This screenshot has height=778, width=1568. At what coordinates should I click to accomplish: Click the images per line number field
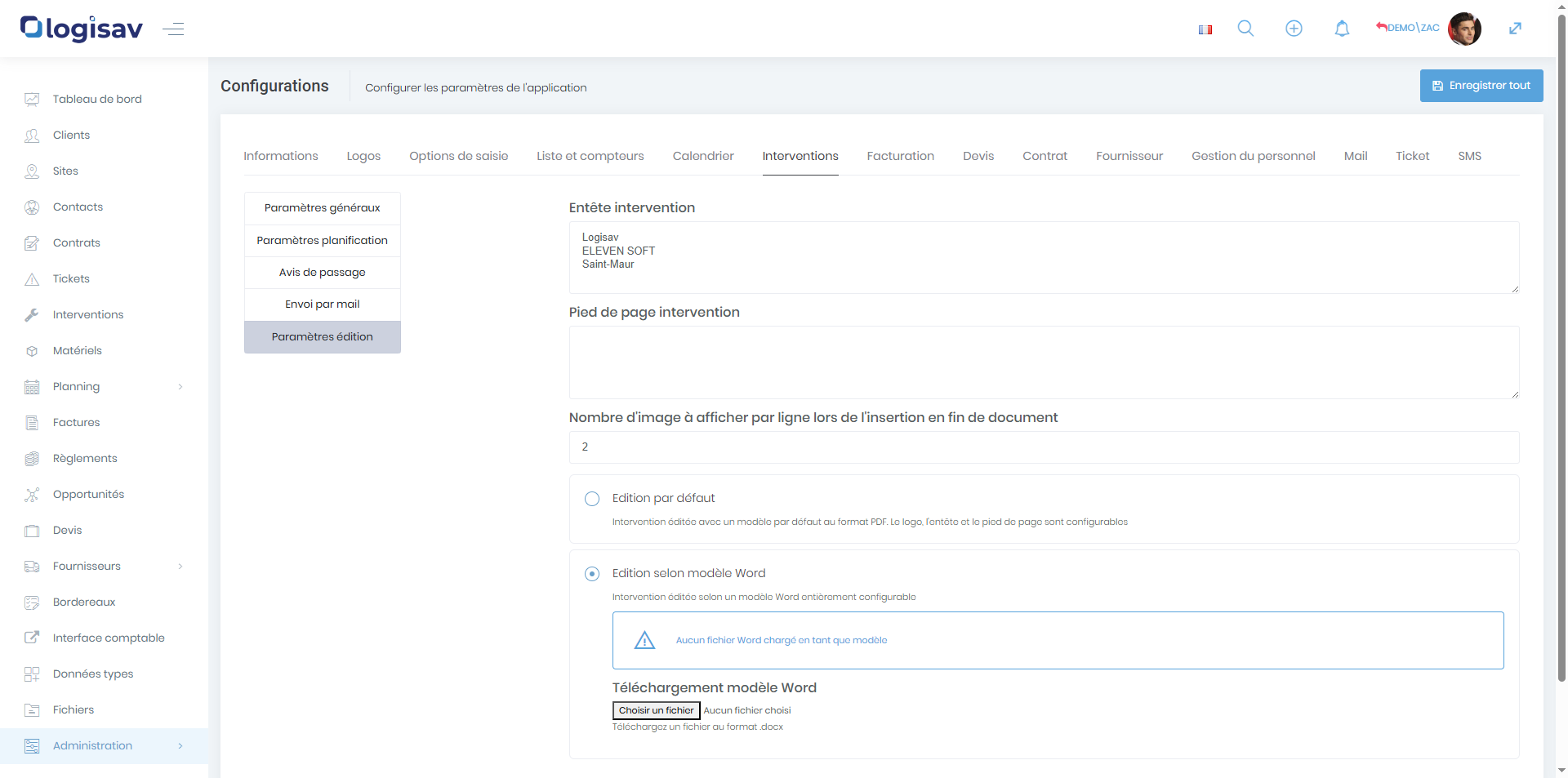tap(1043, 447)
